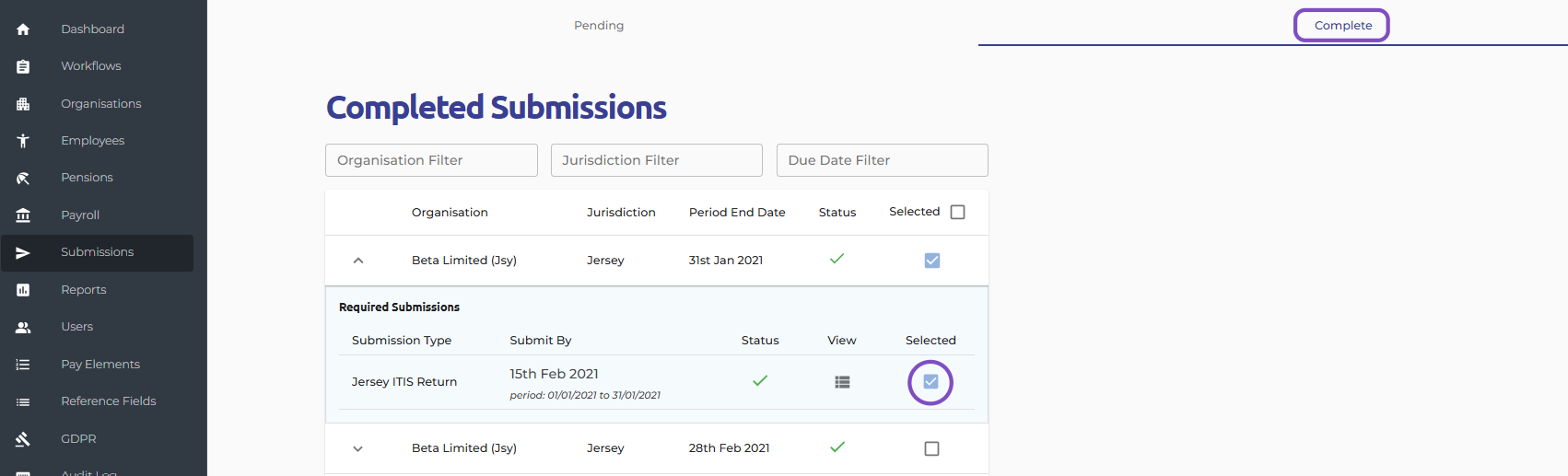Click Beta Limited (Jsy) in the 31st Jan row
1568x476 pixels.
tap(463, 261)
